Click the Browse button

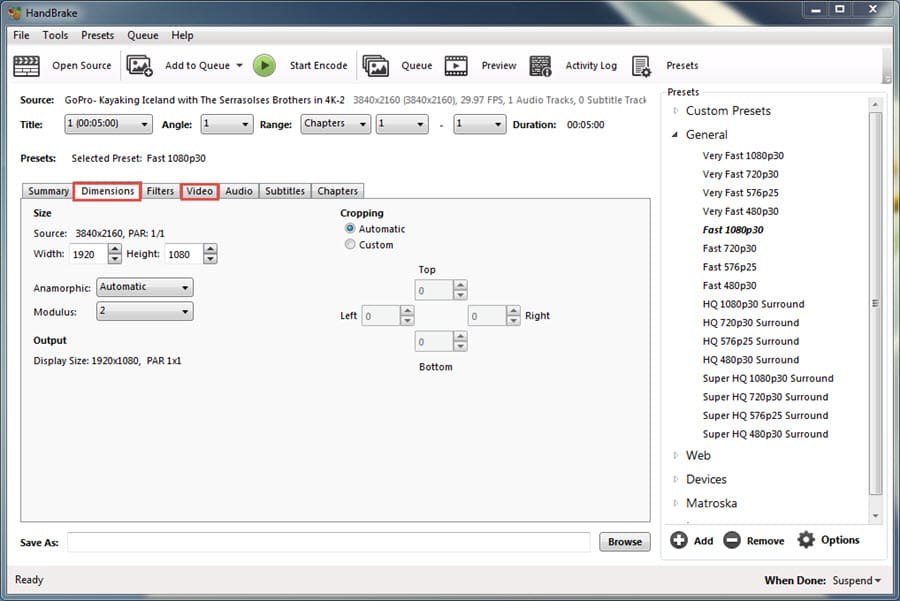pyautogui.click(x=624, y=542)
